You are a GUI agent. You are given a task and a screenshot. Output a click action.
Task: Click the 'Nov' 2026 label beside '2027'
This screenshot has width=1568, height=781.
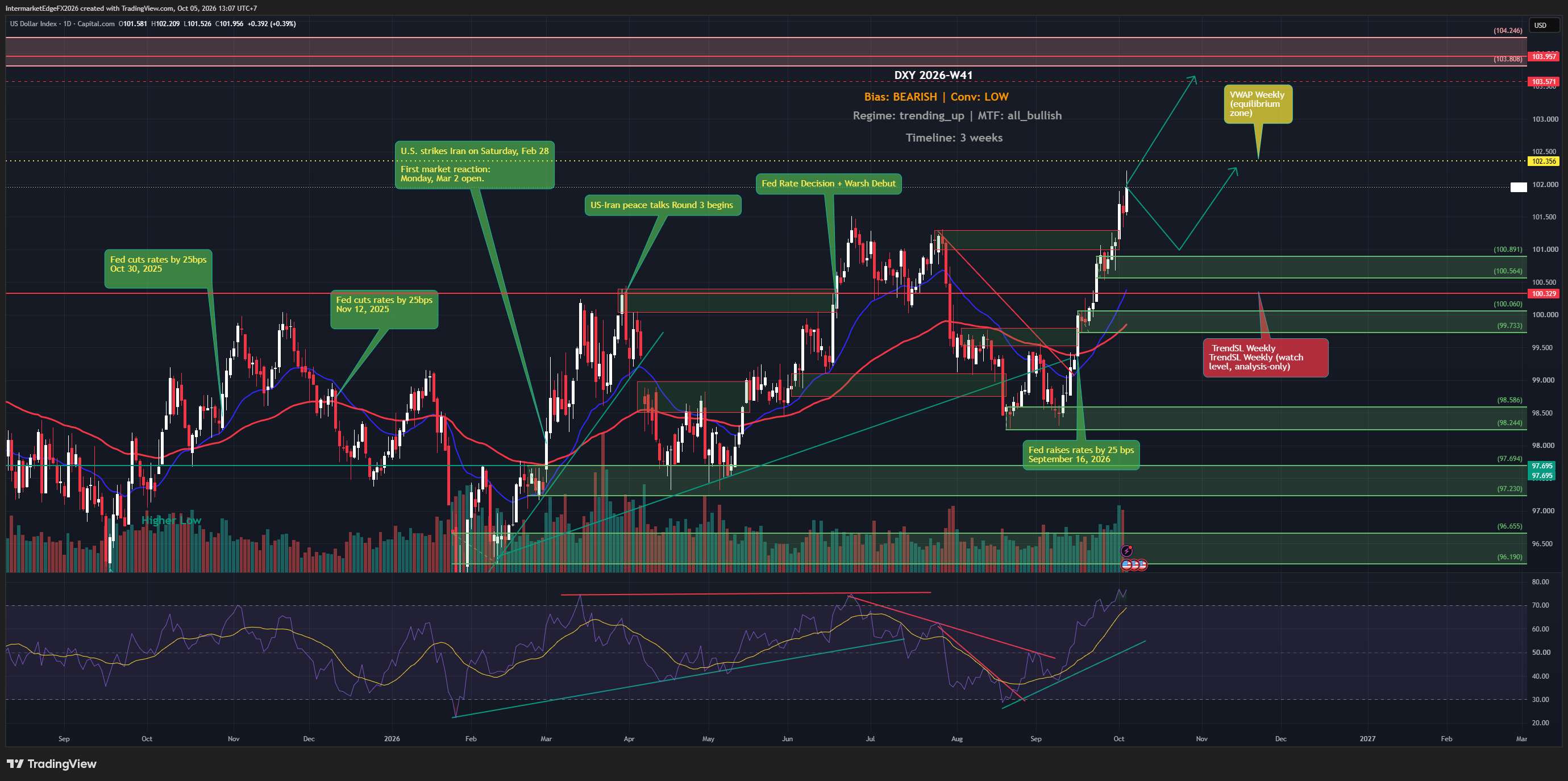pyautogui.click(x=1201, y=739)
